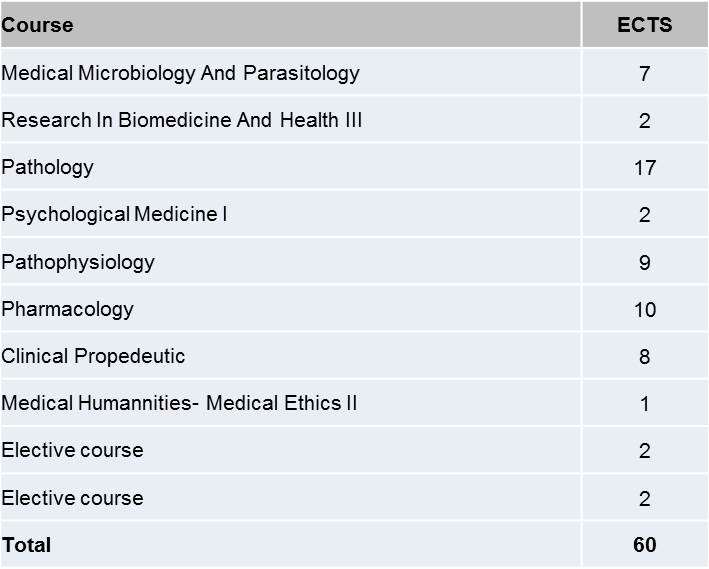This screenshot has height=569, width=709.
Task: Click the ECTS column header
Action: tap(644, 25)
